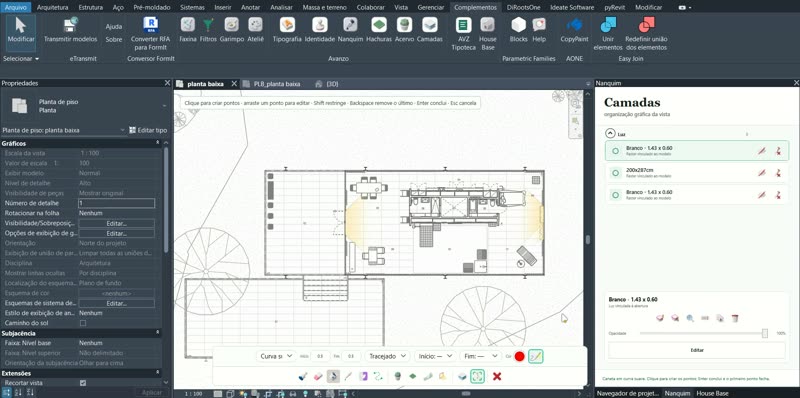This screenshot has height=398, width=800.
Task: Open the Curva suave type dropdown
Action: tap(276, 356)
